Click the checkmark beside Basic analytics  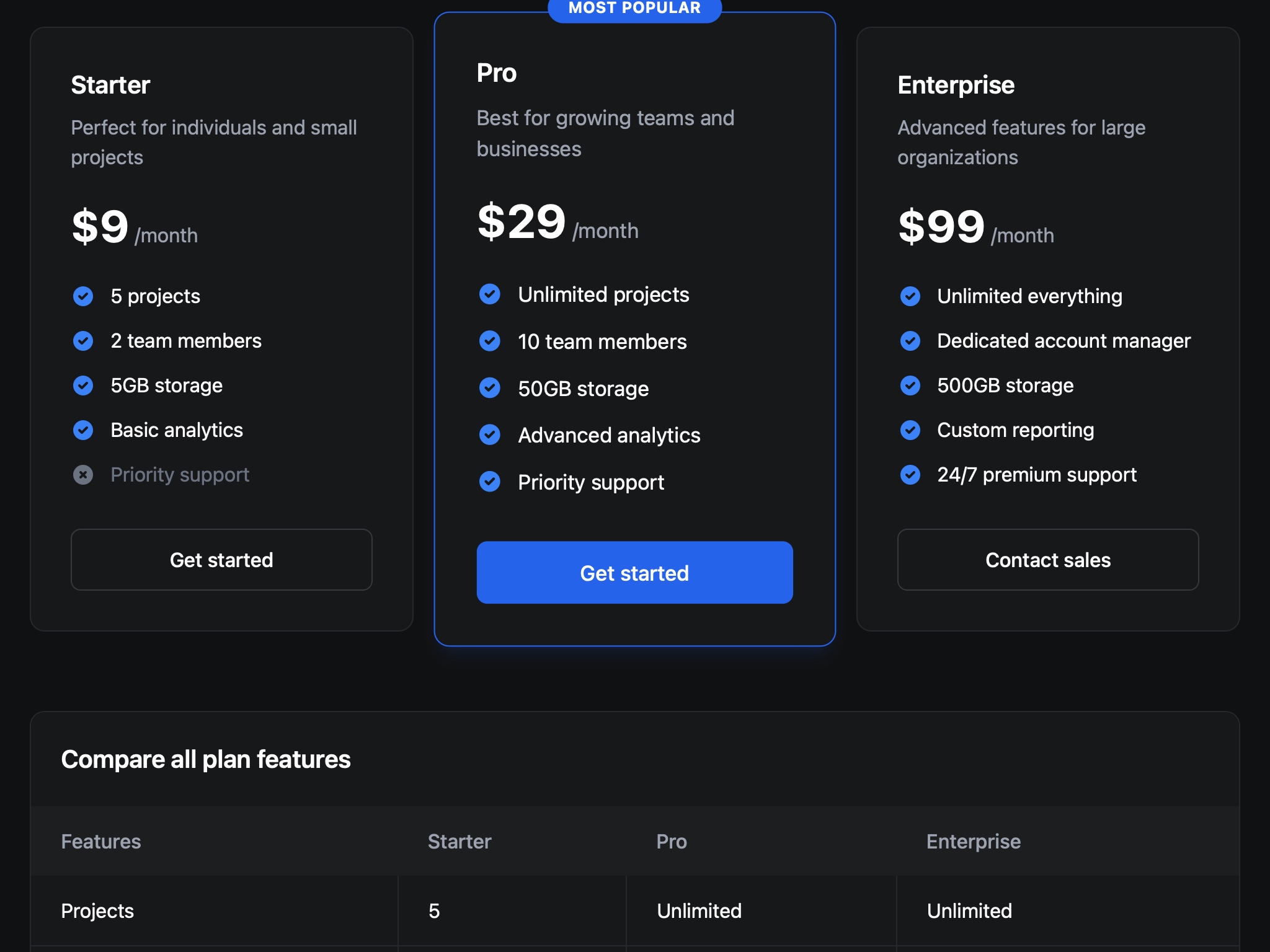click(83, 430)
